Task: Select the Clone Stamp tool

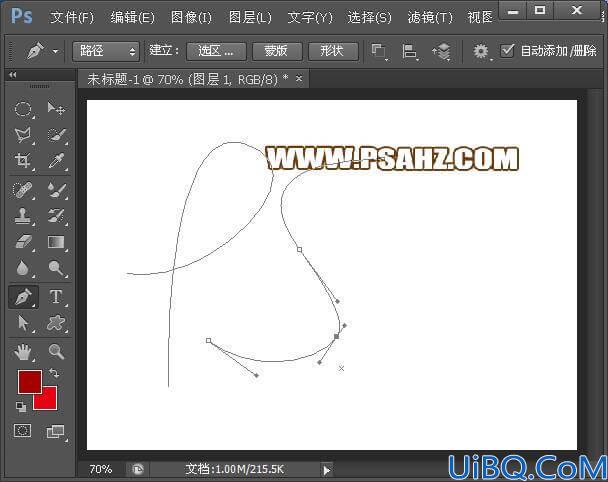Action: pyautogui.click(x=22, y=216)
